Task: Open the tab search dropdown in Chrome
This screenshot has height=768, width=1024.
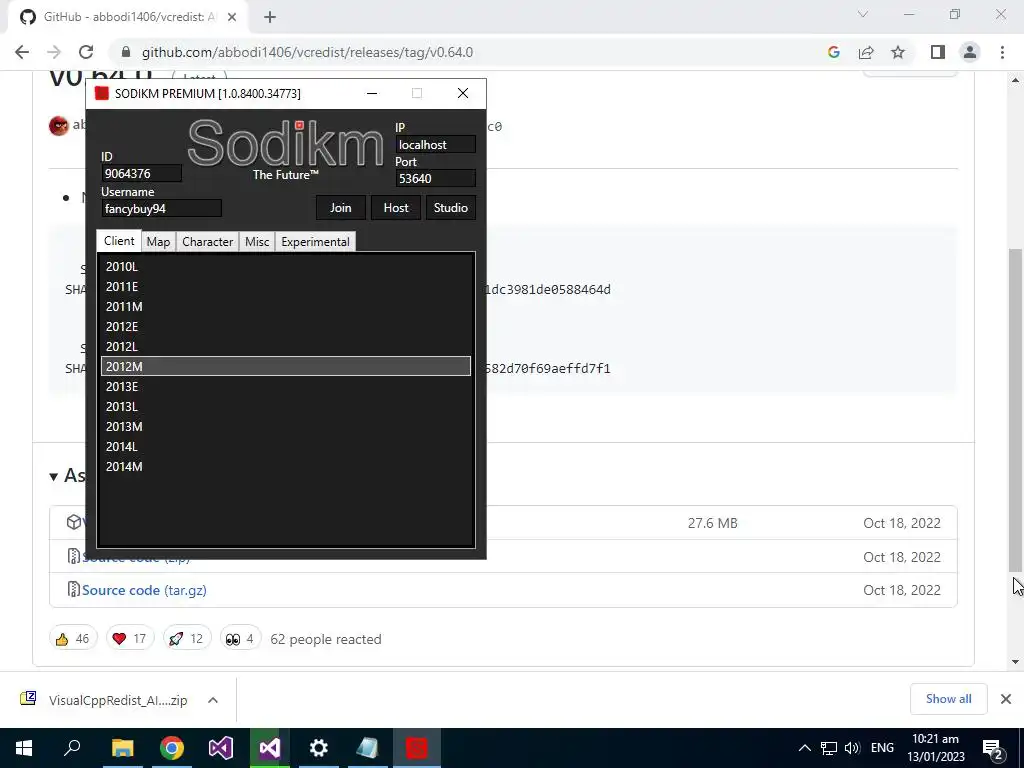Action: coord(863,14)
